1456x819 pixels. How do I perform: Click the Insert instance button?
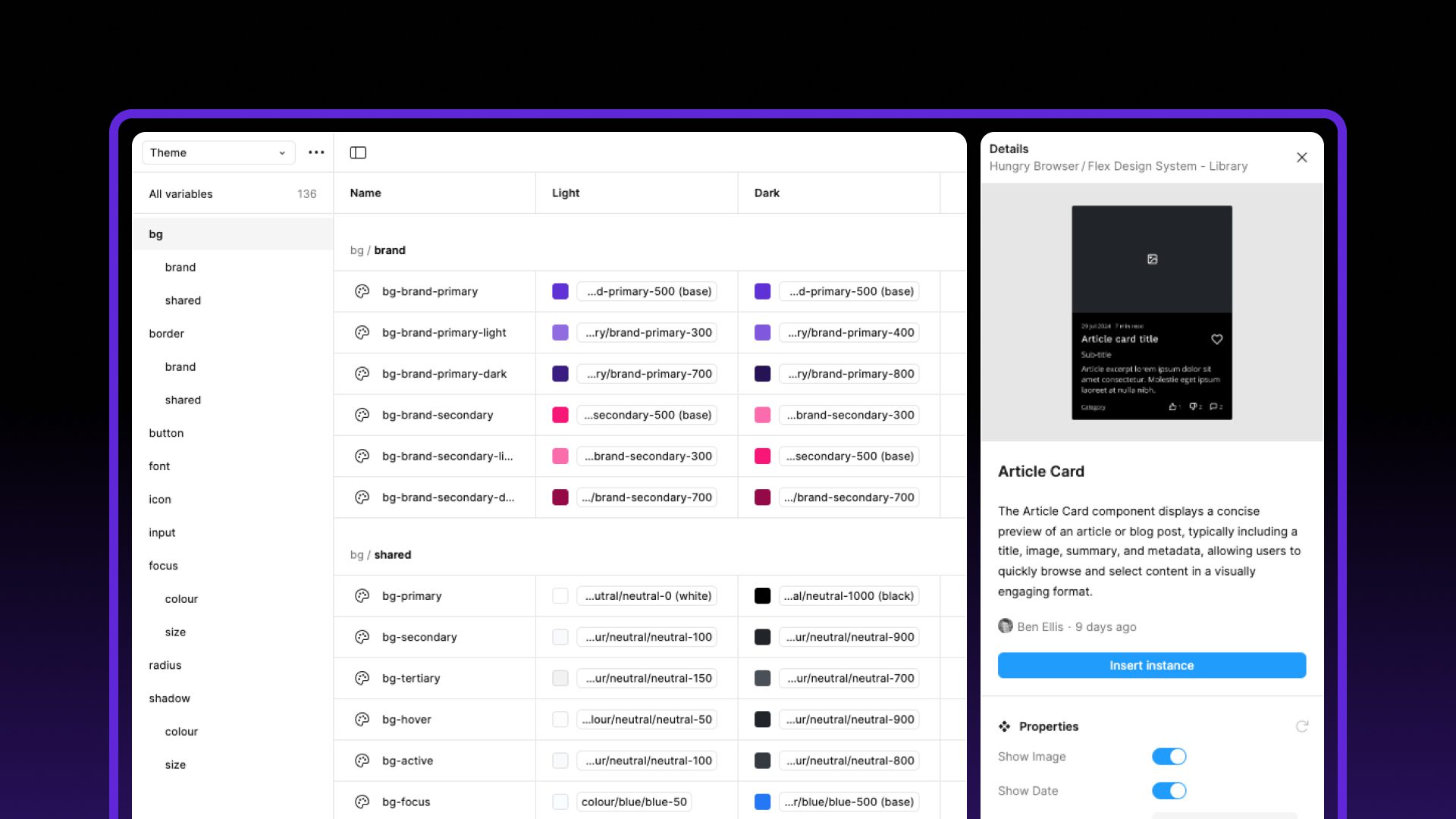pyautogui.click(x=1151, y=665)
